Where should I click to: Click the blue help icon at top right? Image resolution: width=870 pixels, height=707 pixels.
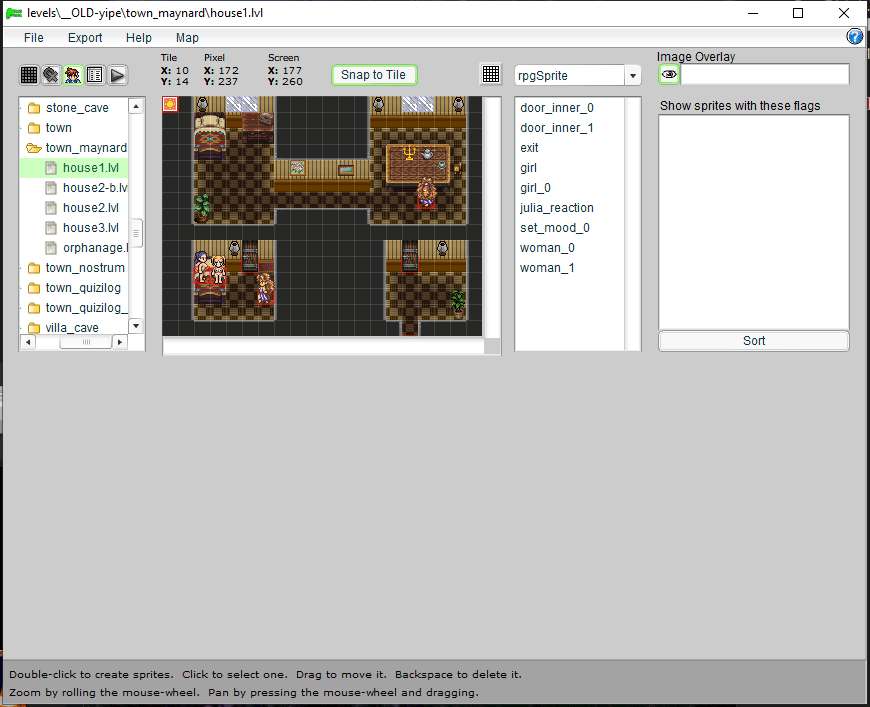tap(855, 37)
